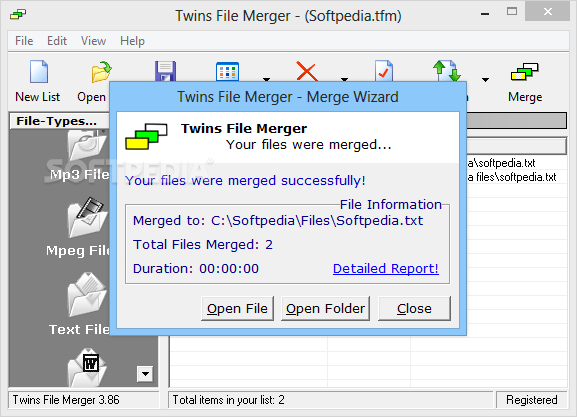Screen dimensions: 577x417
Task: Open dropdown arrow next to red X
Action: click(344, 79)
